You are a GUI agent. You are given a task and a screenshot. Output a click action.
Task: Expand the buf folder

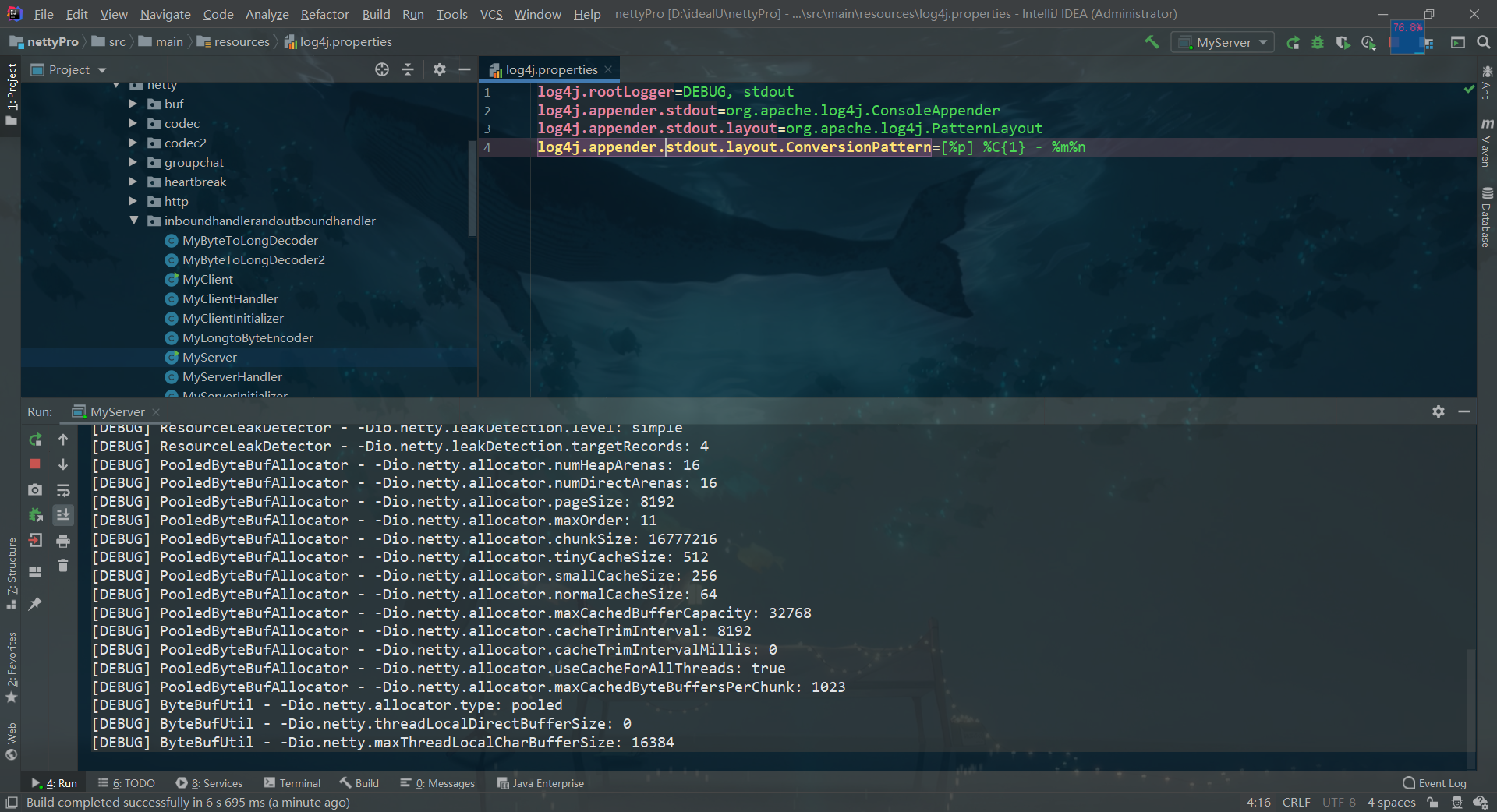[133, 104]
